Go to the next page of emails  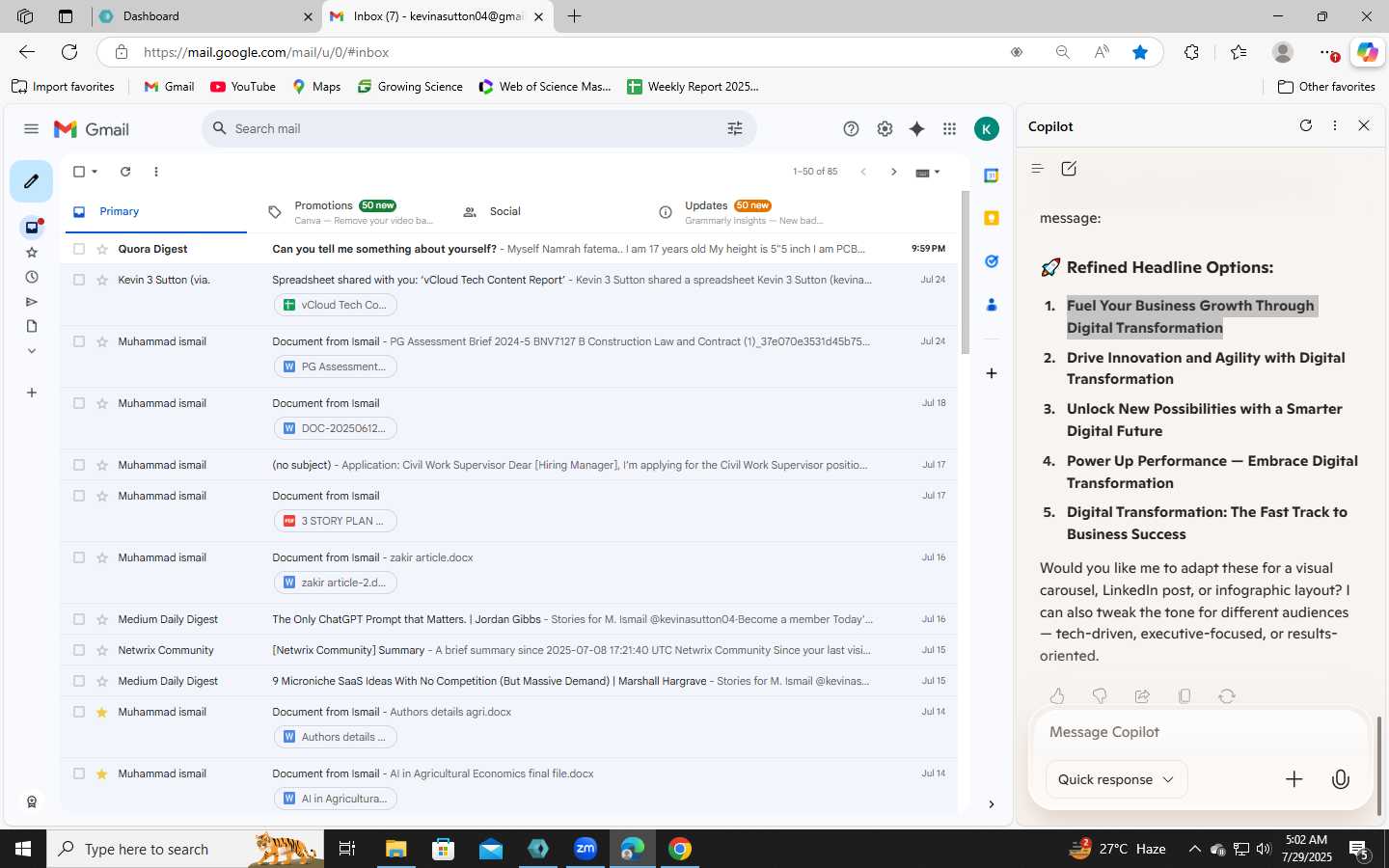[894, 172]
